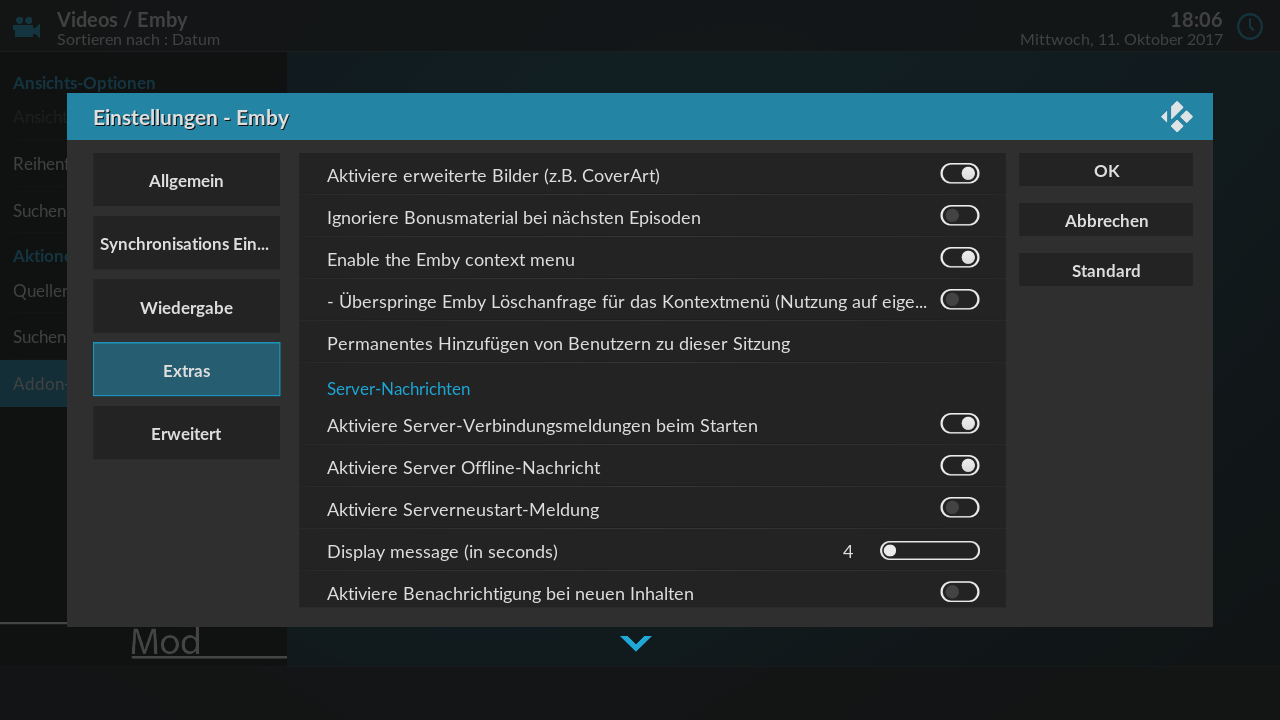Click the Kodi logo in dialog header
1280x720 pixels.
(x=1177, y=117)
